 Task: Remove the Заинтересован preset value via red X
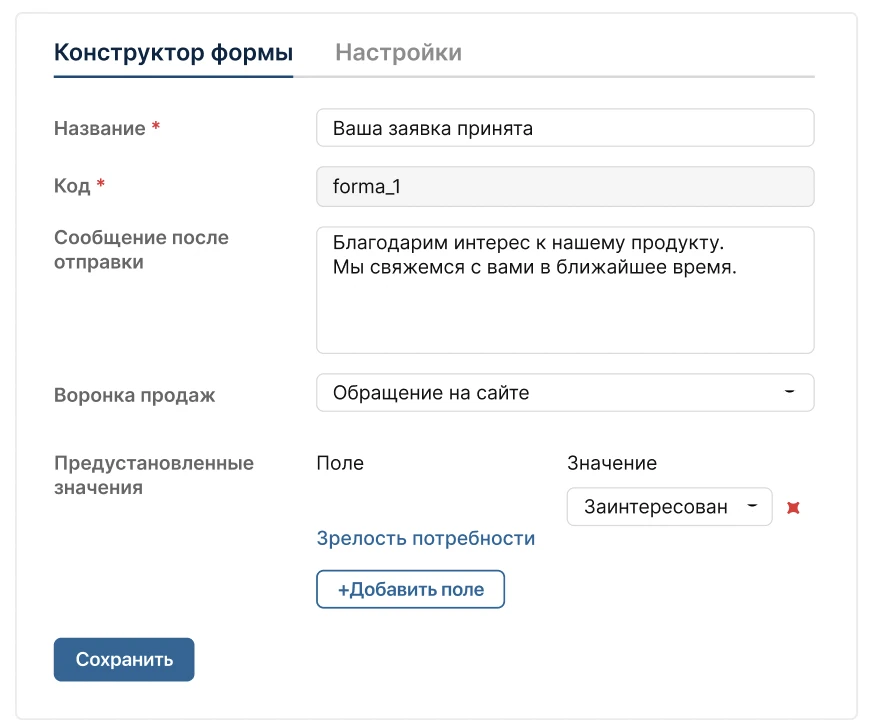(793, 507)
